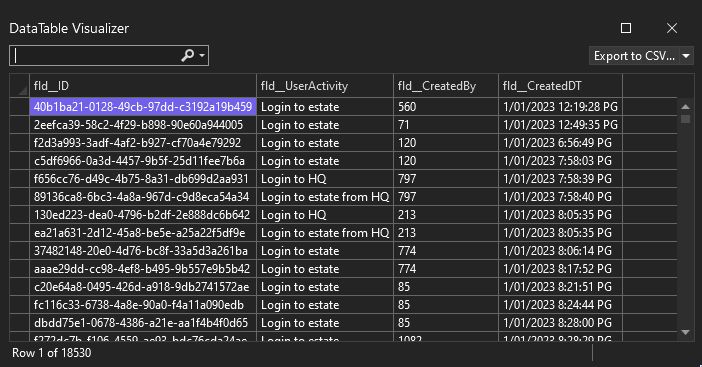Click date cell 1/01/2023 8:06:14 PG
This screenshot has height=367, width=702.
(560, 251)
